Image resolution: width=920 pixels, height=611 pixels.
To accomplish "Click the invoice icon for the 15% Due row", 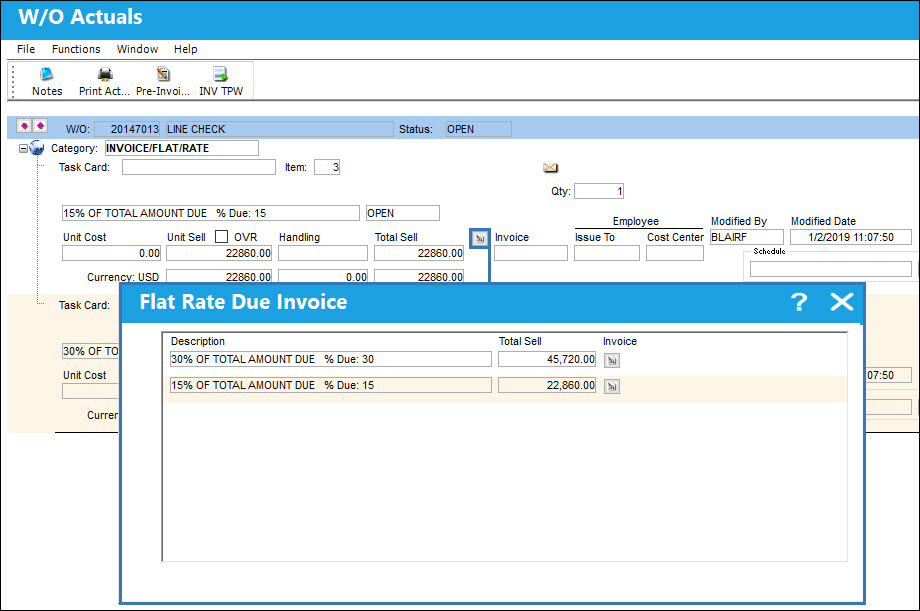I will point(612,386).
